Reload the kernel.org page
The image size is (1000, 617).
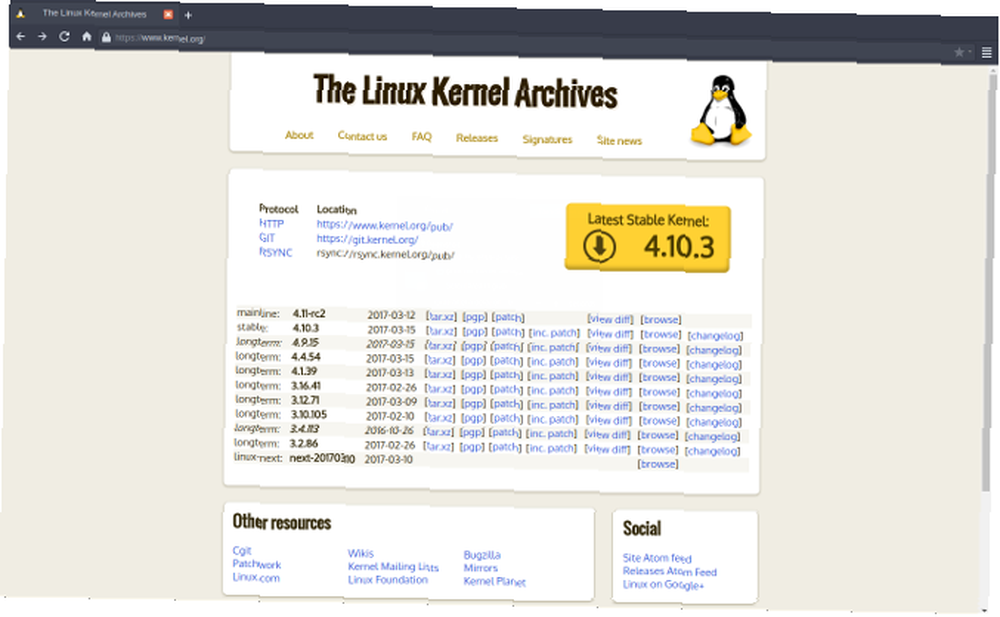(64, 36)
